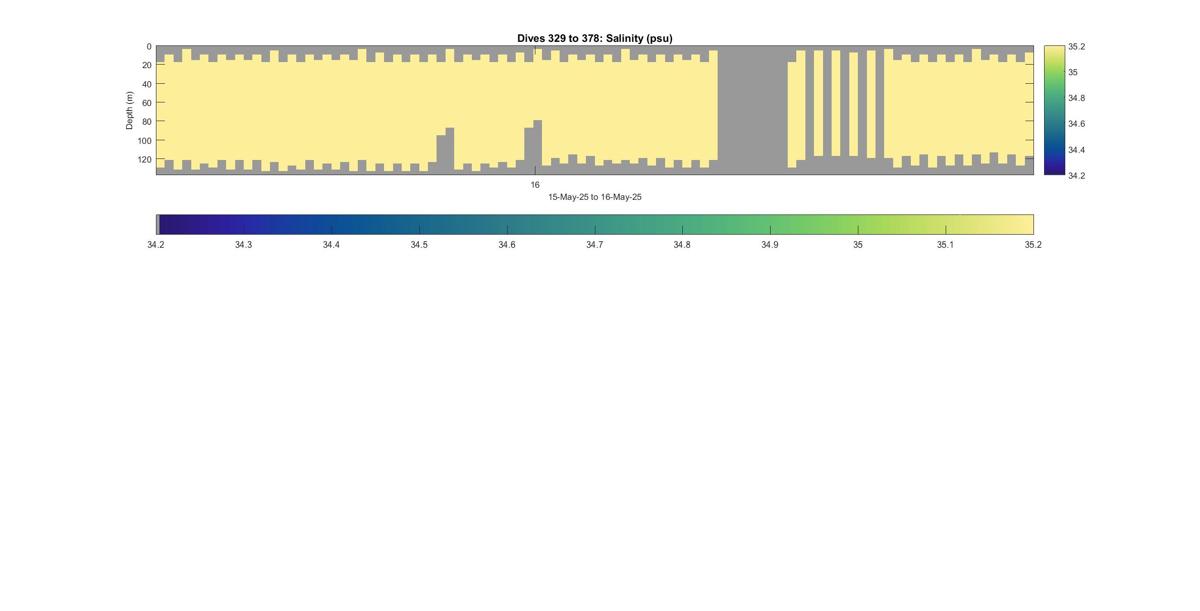The image size is (1200, 611).
Task: Click the '34.6' label on vertical colorbar
Action: [1076, 124]
